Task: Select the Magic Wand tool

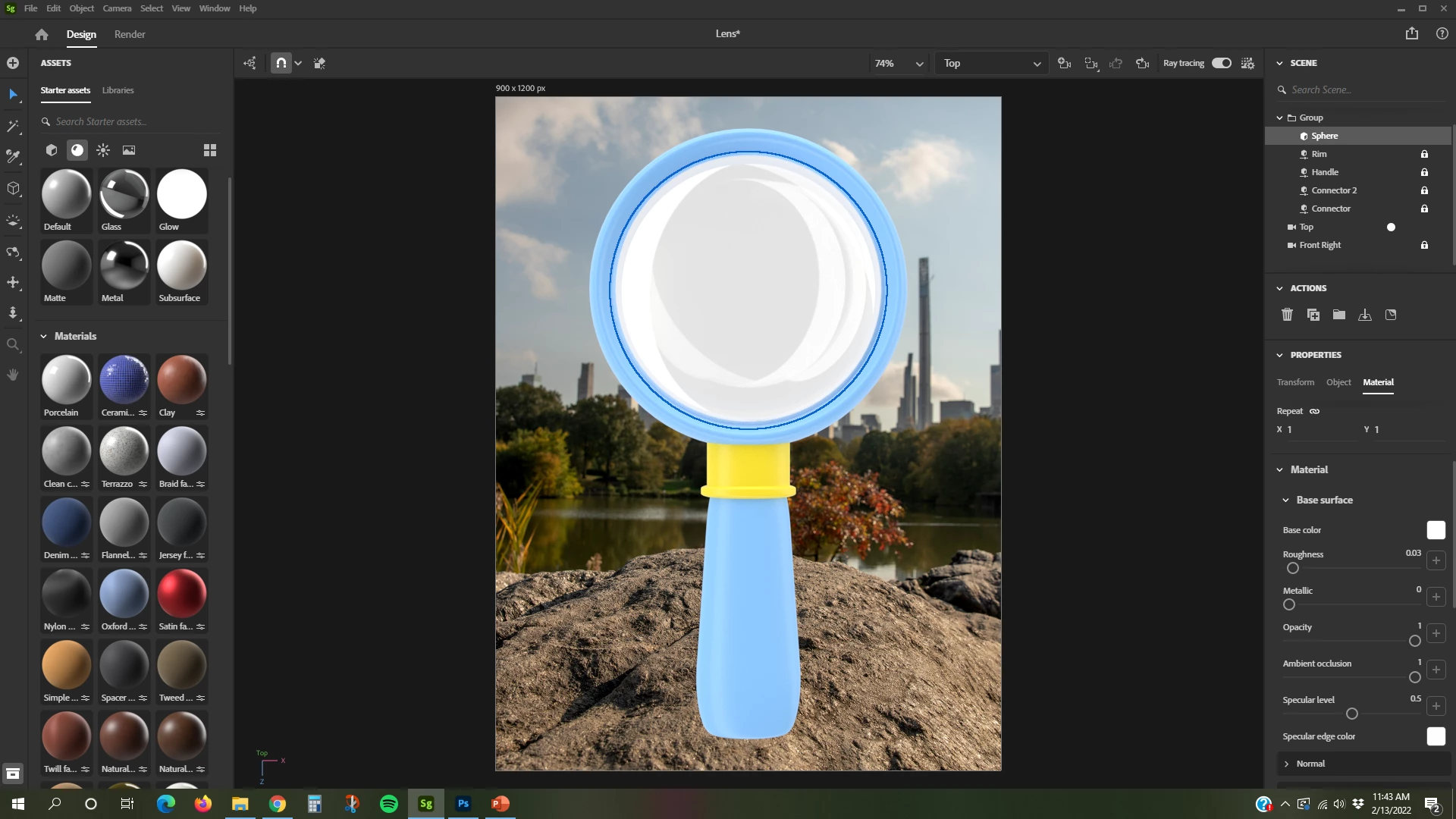Action: point(13,126)
